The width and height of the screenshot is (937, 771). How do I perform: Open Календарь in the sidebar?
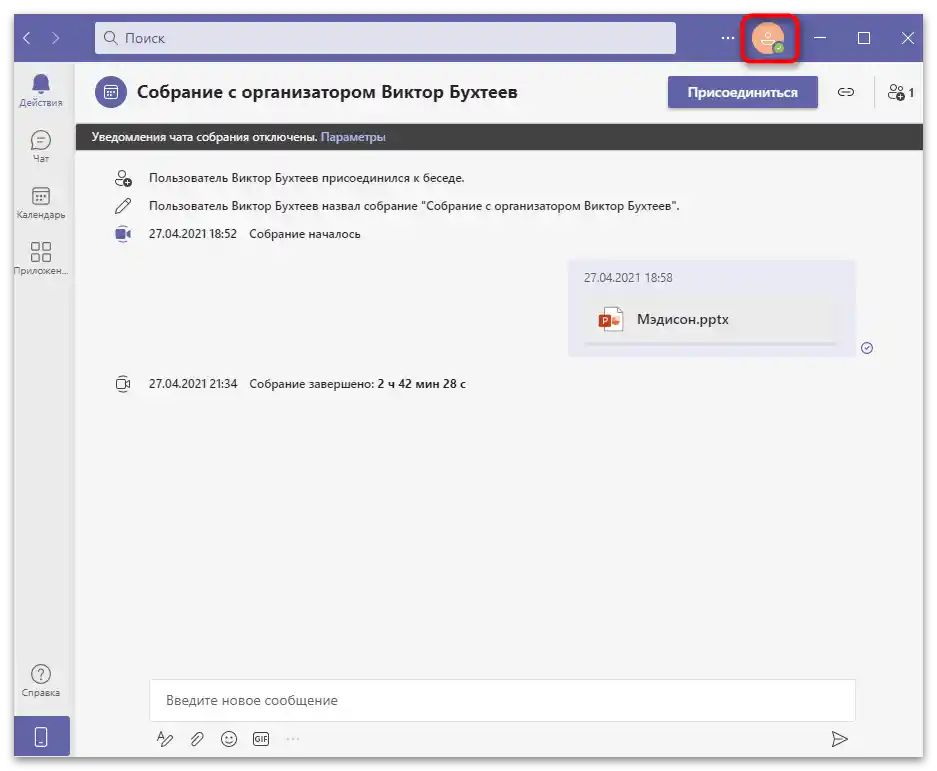[41, 203]
